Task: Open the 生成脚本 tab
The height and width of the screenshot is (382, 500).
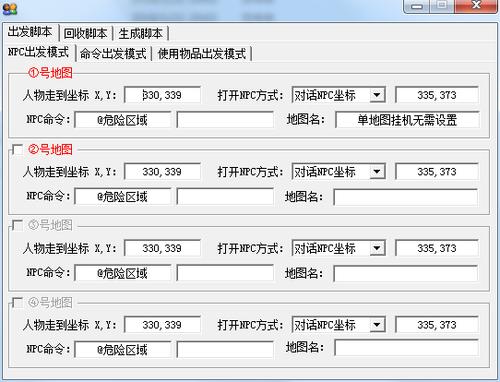Action: [x=141, y=33]
